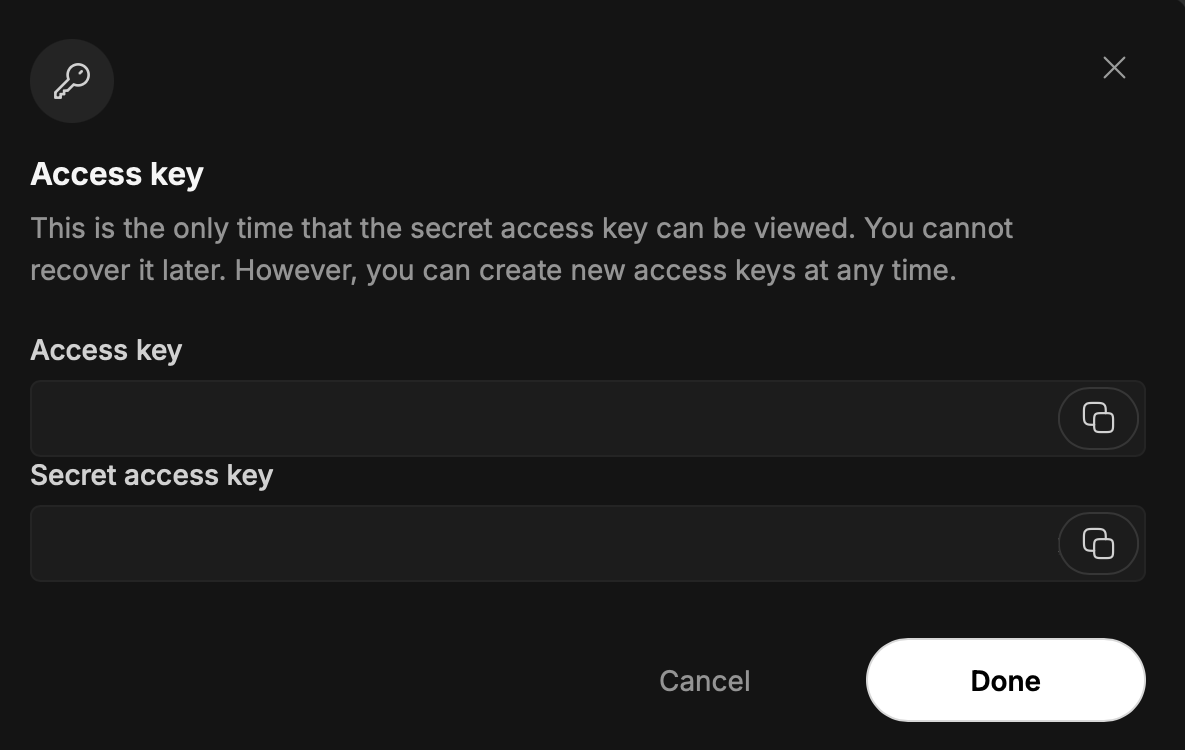
Task: Focus the Access key text field
Action: tap(544, 418)
